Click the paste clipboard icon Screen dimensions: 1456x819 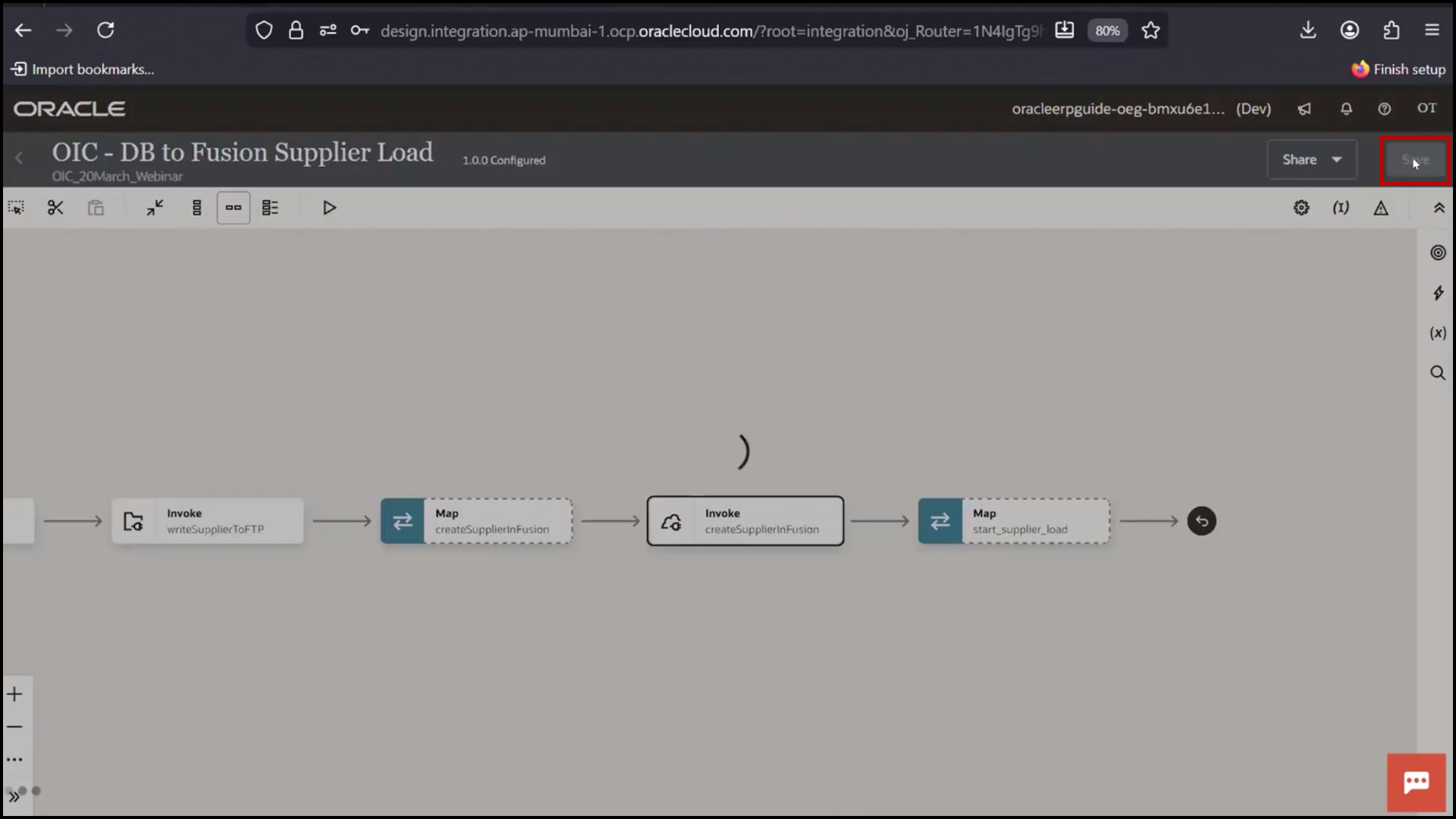click(96, 208)
